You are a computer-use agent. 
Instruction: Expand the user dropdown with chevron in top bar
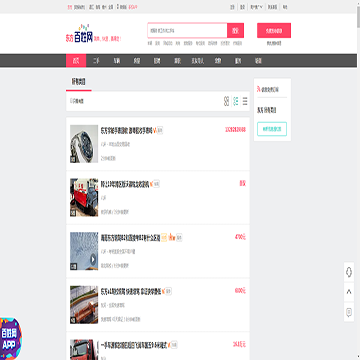[x=256, y=7]
